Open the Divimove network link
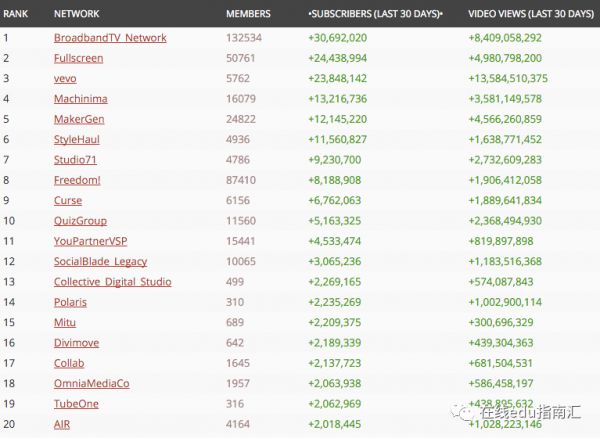The image size is (600, 438). pyautogui.click(x=75, y=343)
